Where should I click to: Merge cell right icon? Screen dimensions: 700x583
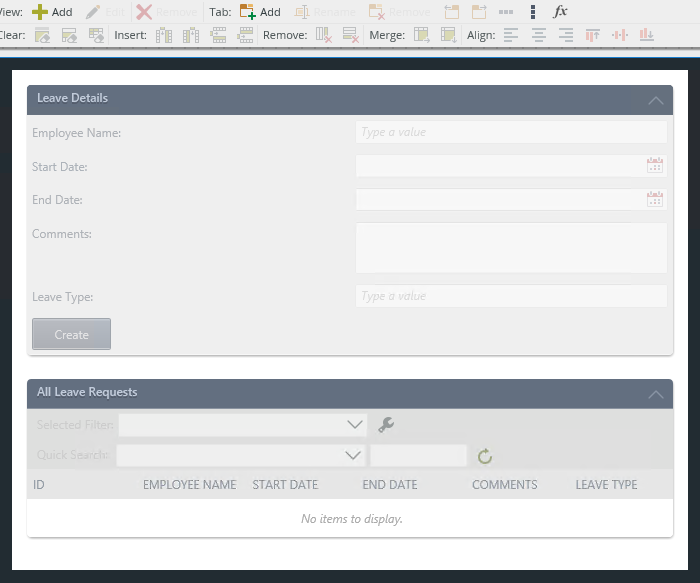[422, 35]
